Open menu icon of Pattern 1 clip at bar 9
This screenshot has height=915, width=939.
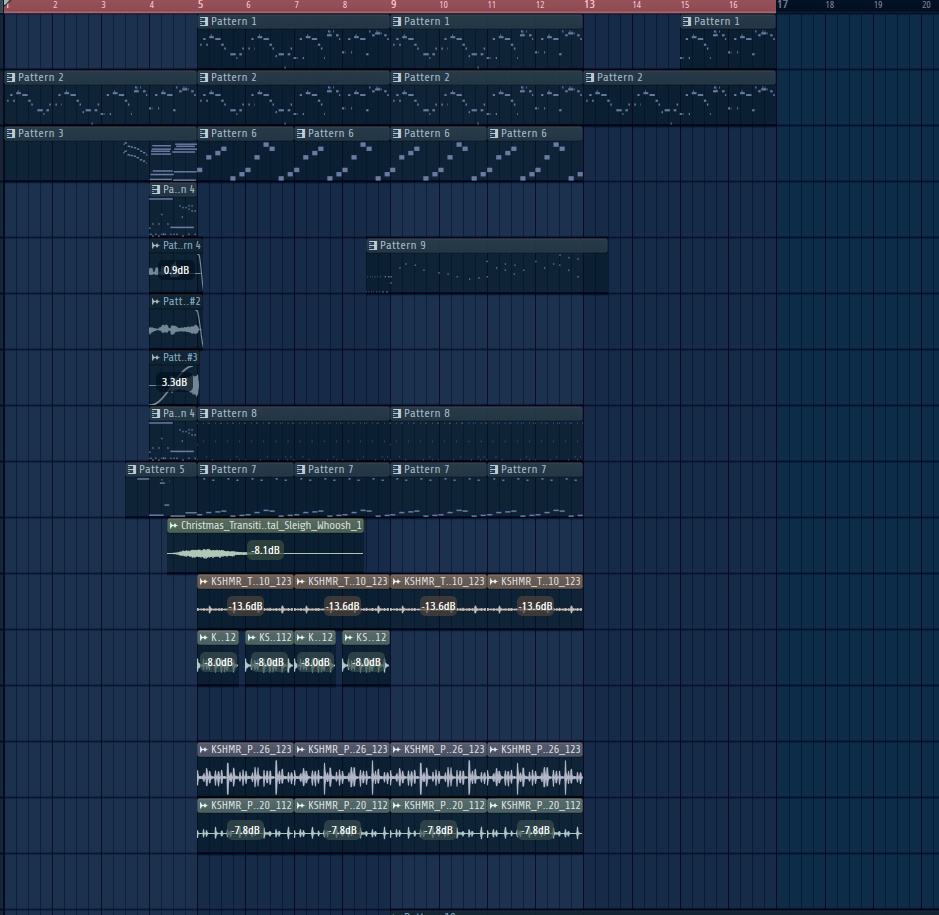pos(396,22)
